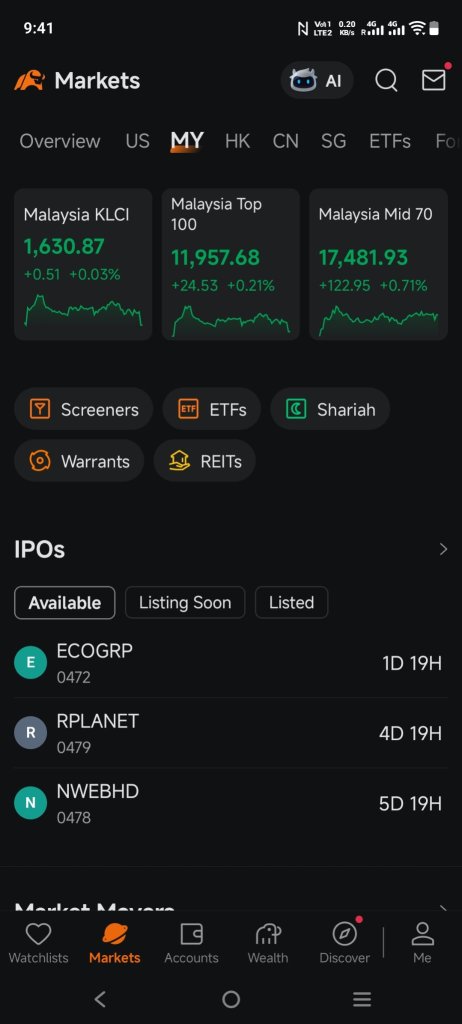Tap the Wi-Fi status bar icon
This screenshot has width=462, height=1024.
(x=417, y=28)
